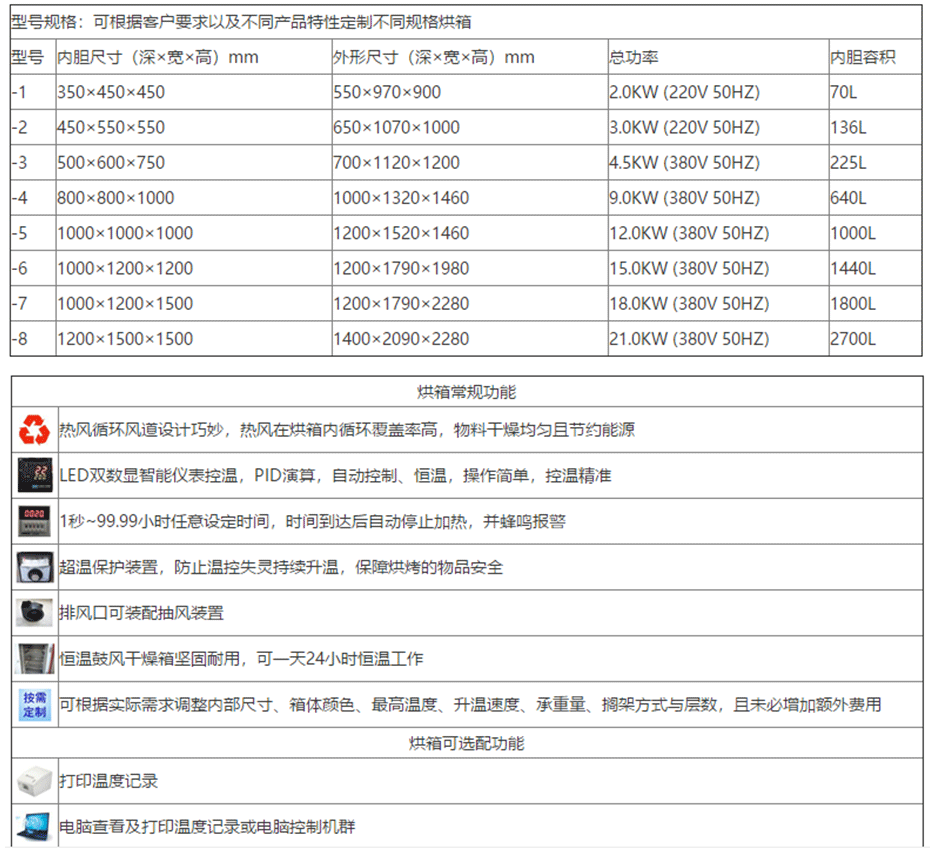Screen dimensions: 930x859
Task: Click the blue 按需定制 icon
Action: 34,704
